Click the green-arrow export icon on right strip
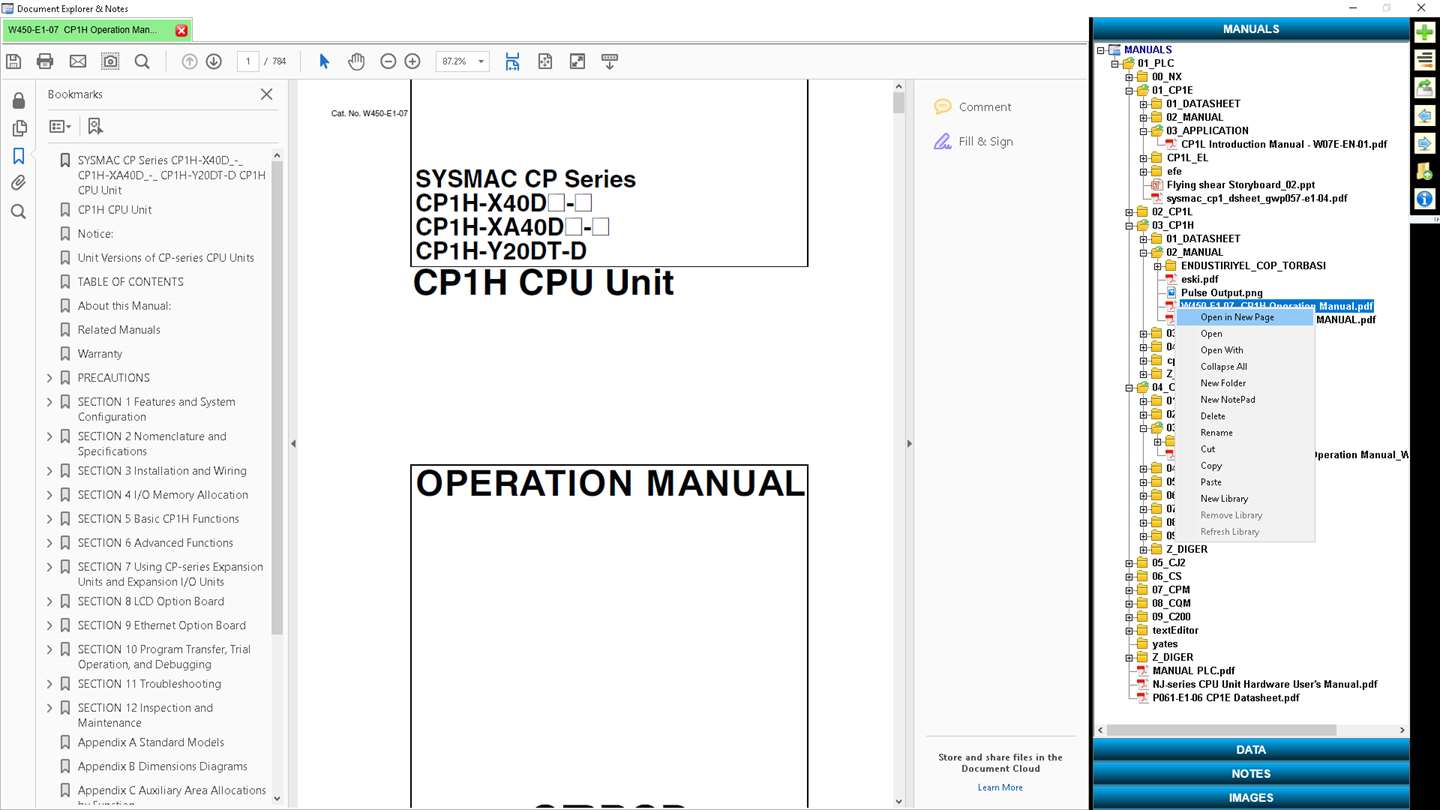This screenshot has height=810, width=1440. point(1424,88)
